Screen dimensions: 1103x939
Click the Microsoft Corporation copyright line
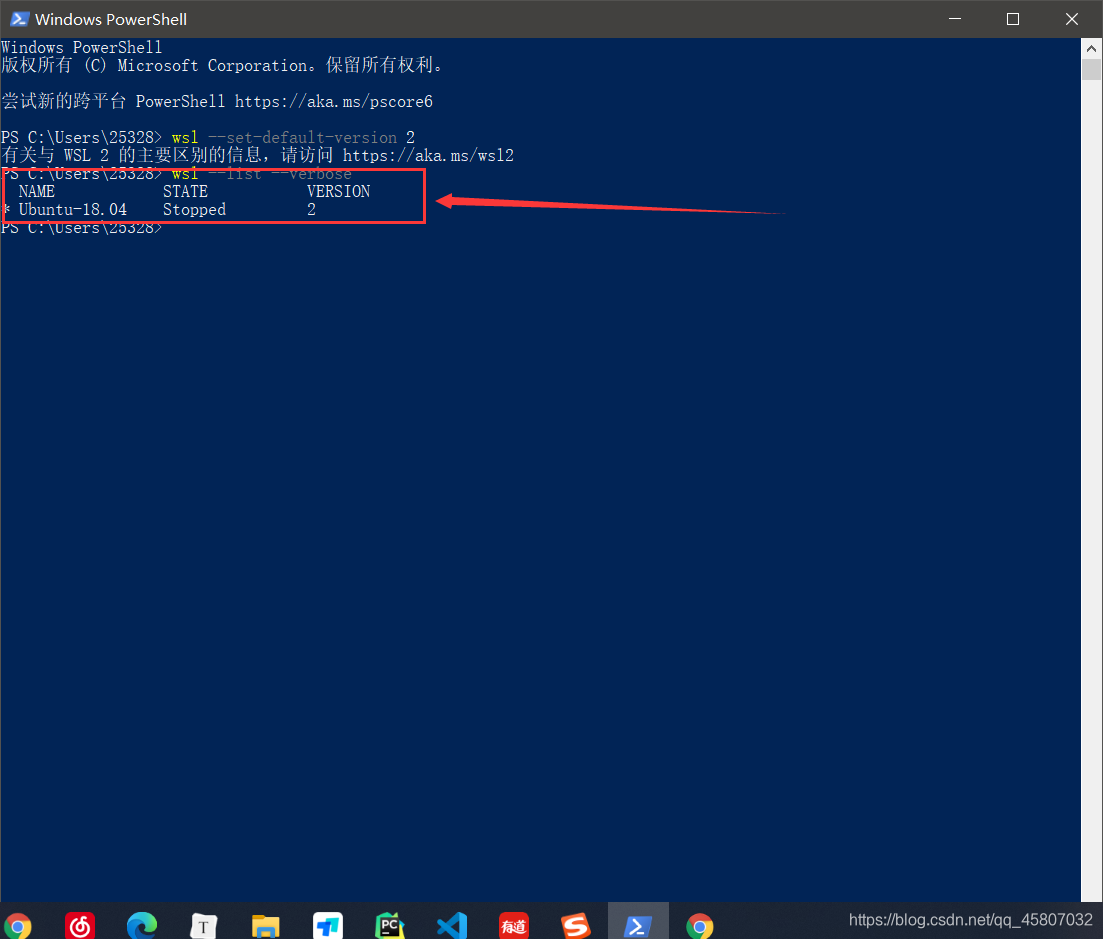coord(222,65)
